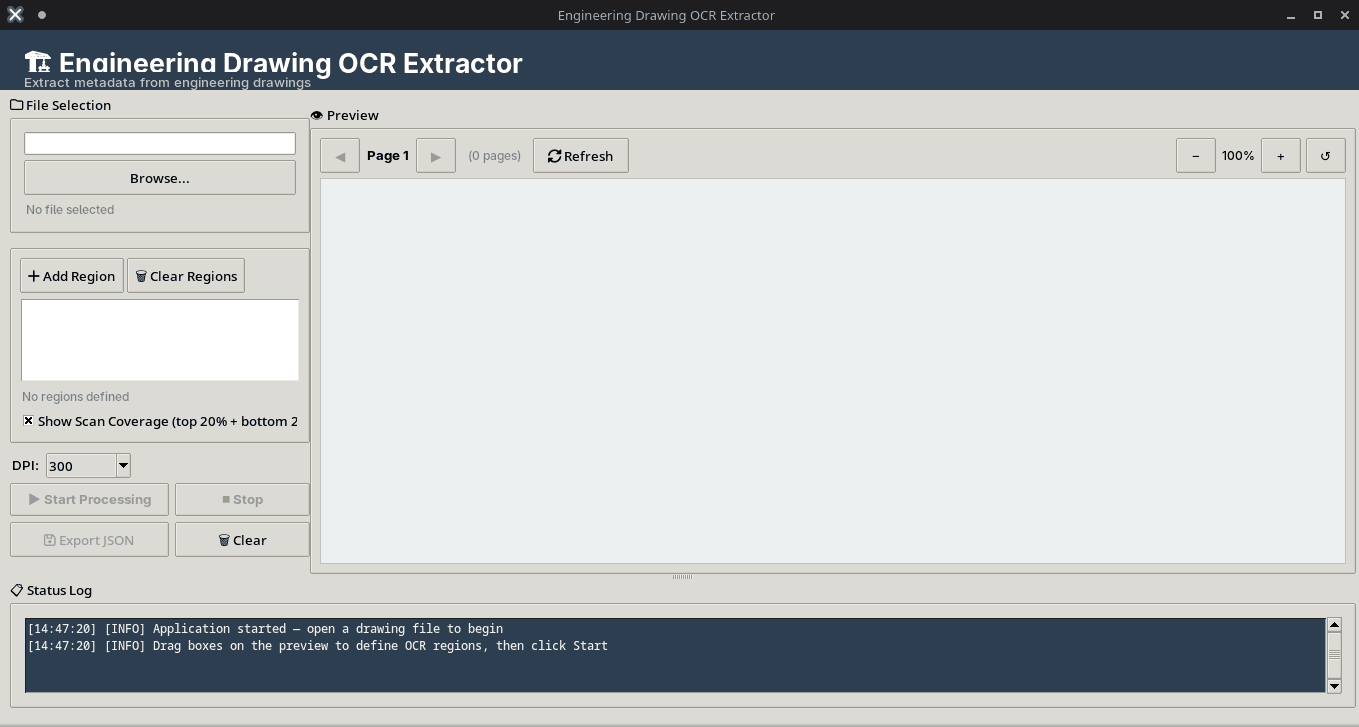Image resolution: width=1359 pixels, height=727 pixels.
Task: Open the window menu X icon in title bar
Action: tap(15, 15)
